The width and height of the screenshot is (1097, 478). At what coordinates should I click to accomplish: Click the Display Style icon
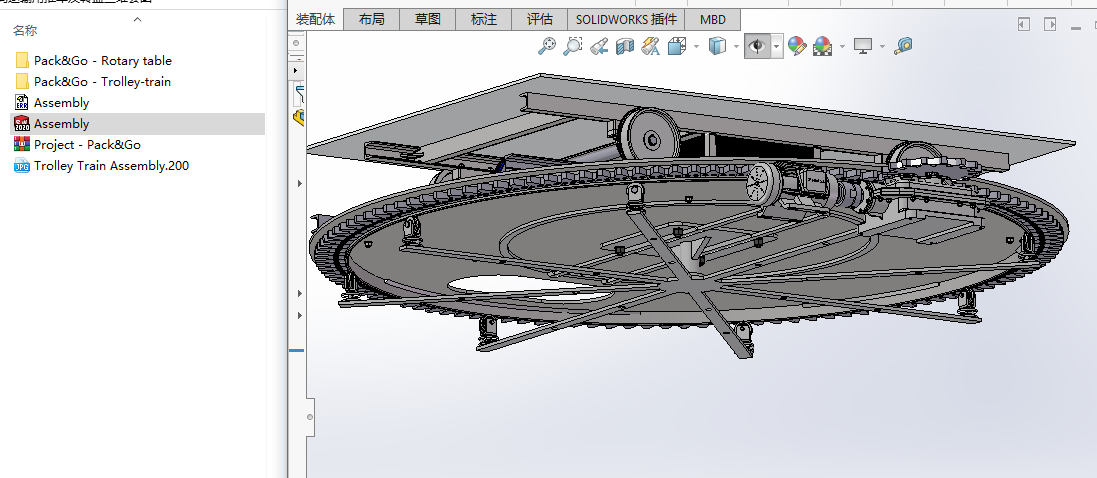(717, 46)
